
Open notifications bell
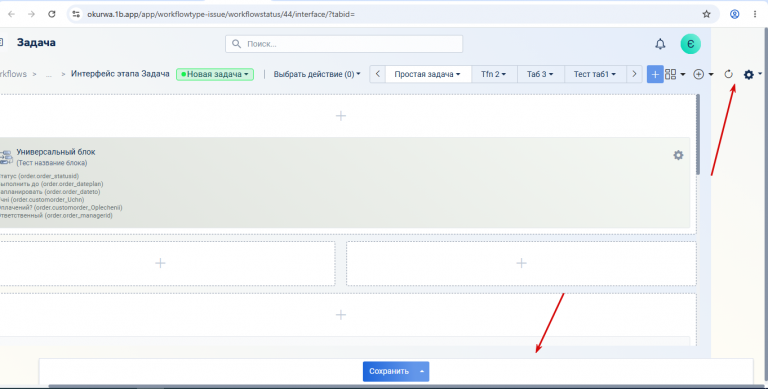[x=660, y=44]
